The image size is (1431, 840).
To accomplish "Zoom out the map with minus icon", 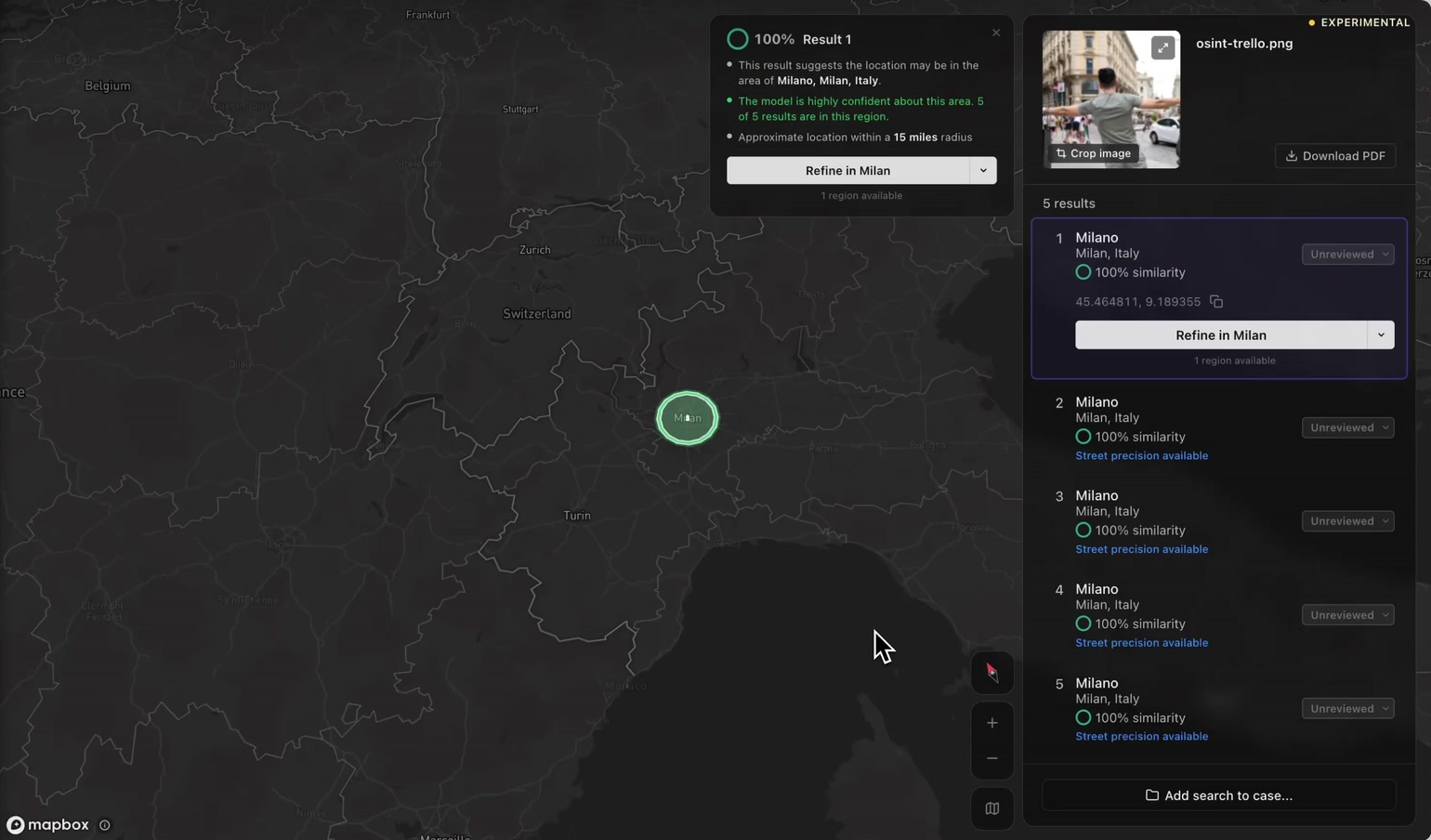I will click(992, 759).
